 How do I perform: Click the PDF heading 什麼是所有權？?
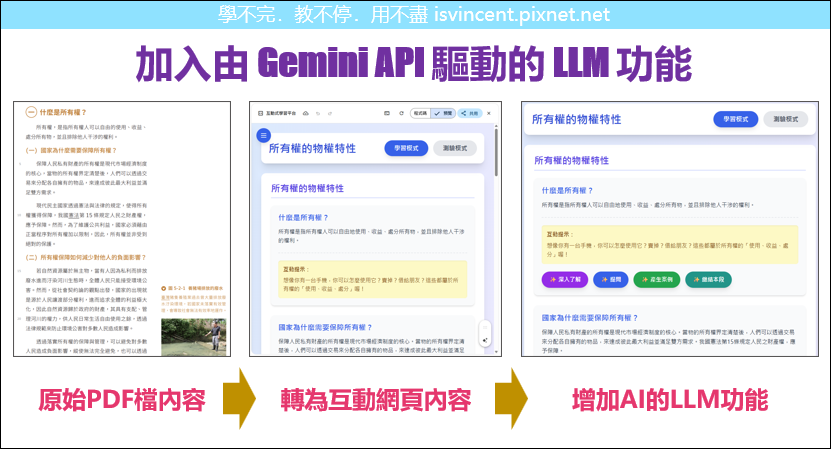point(63,112)
